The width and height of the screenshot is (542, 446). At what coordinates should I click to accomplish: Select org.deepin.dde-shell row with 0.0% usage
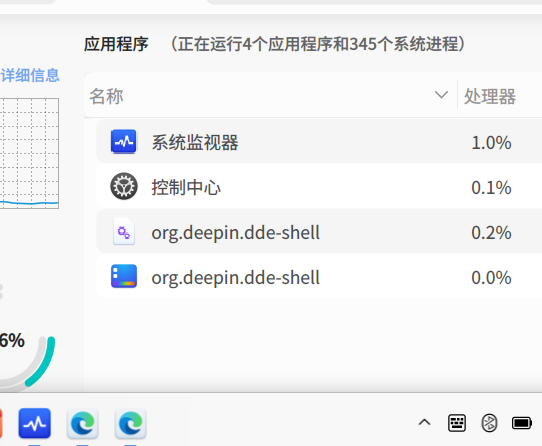click(319, 277)
